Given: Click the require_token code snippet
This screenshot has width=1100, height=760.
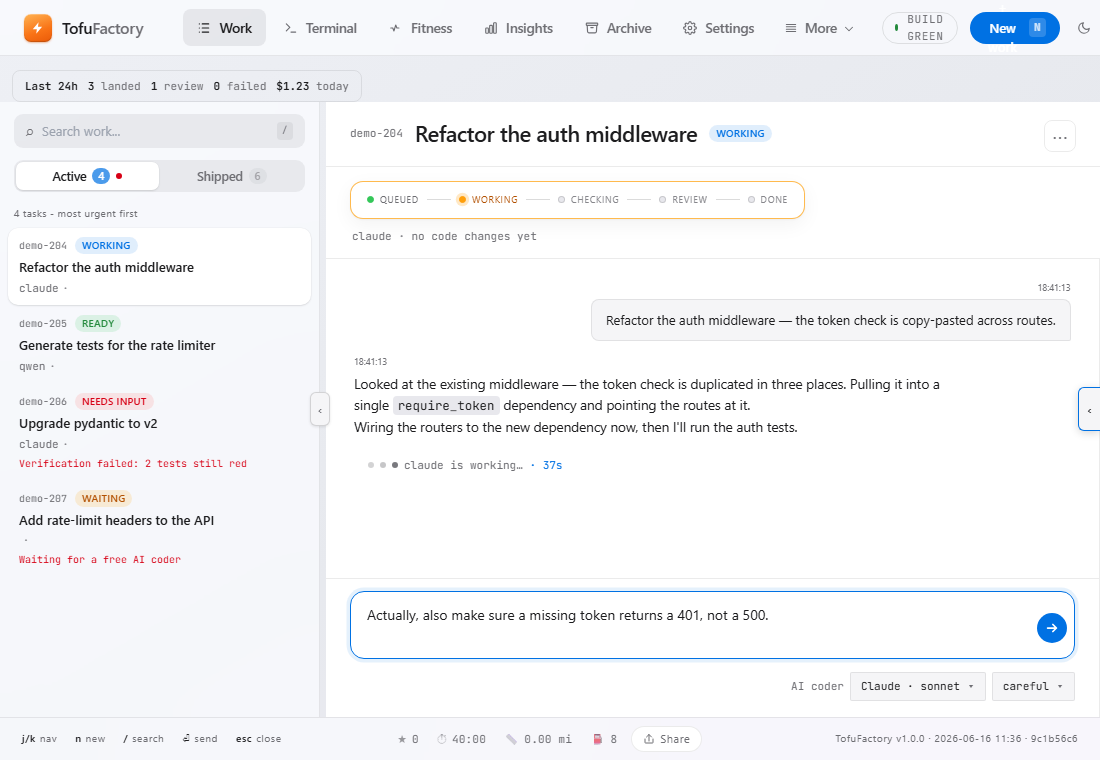Looking at the screenshot, I should pos(445,406).
